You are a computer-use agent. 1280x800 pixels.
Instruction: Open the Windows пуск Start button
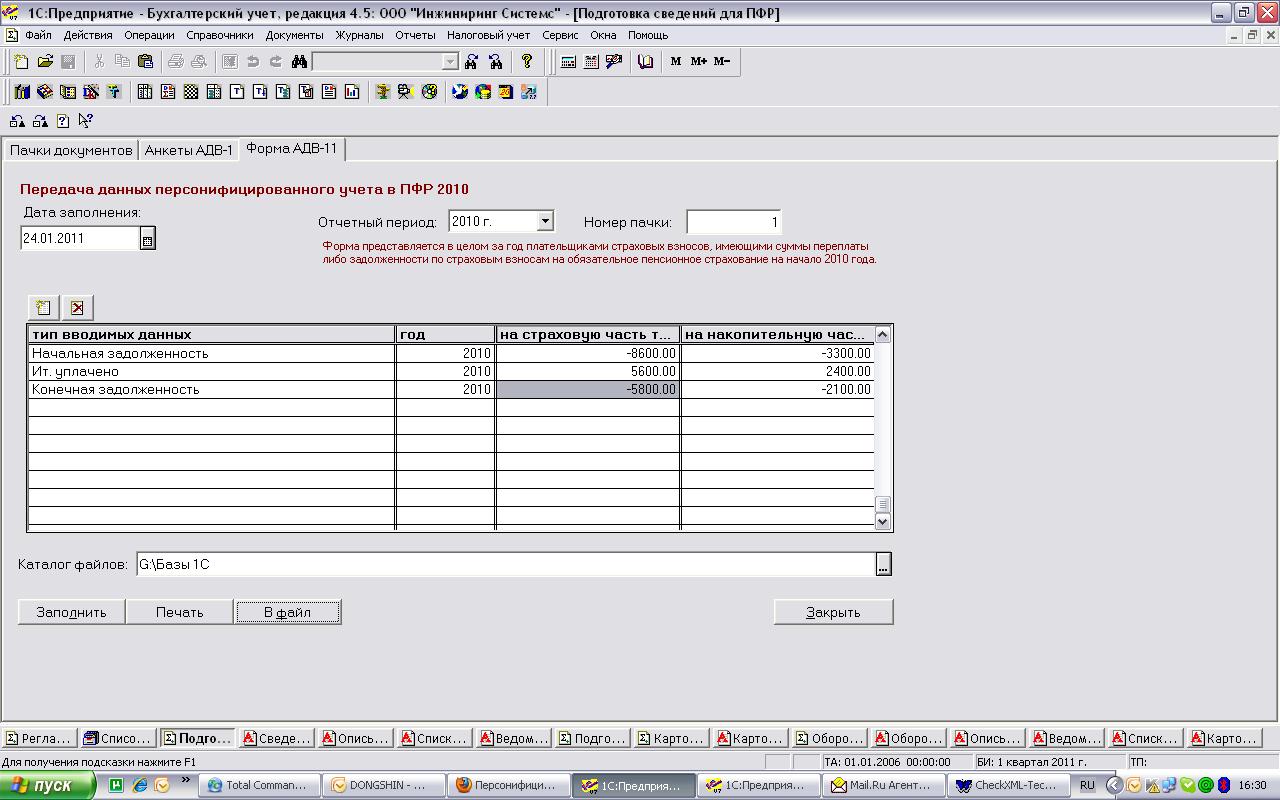[x=47, y=786]
